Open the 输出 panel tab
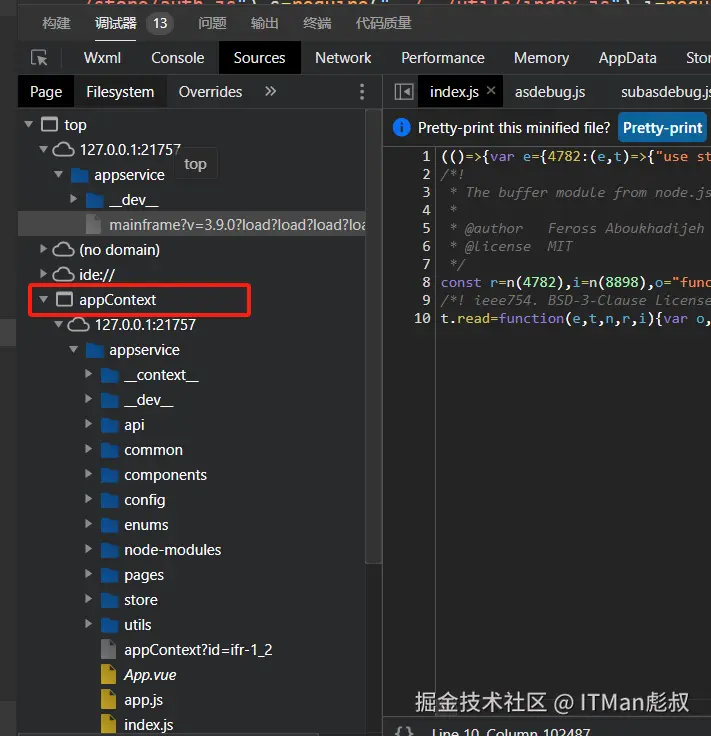Screen dimensions: 711x736 [x=265, y=23]
